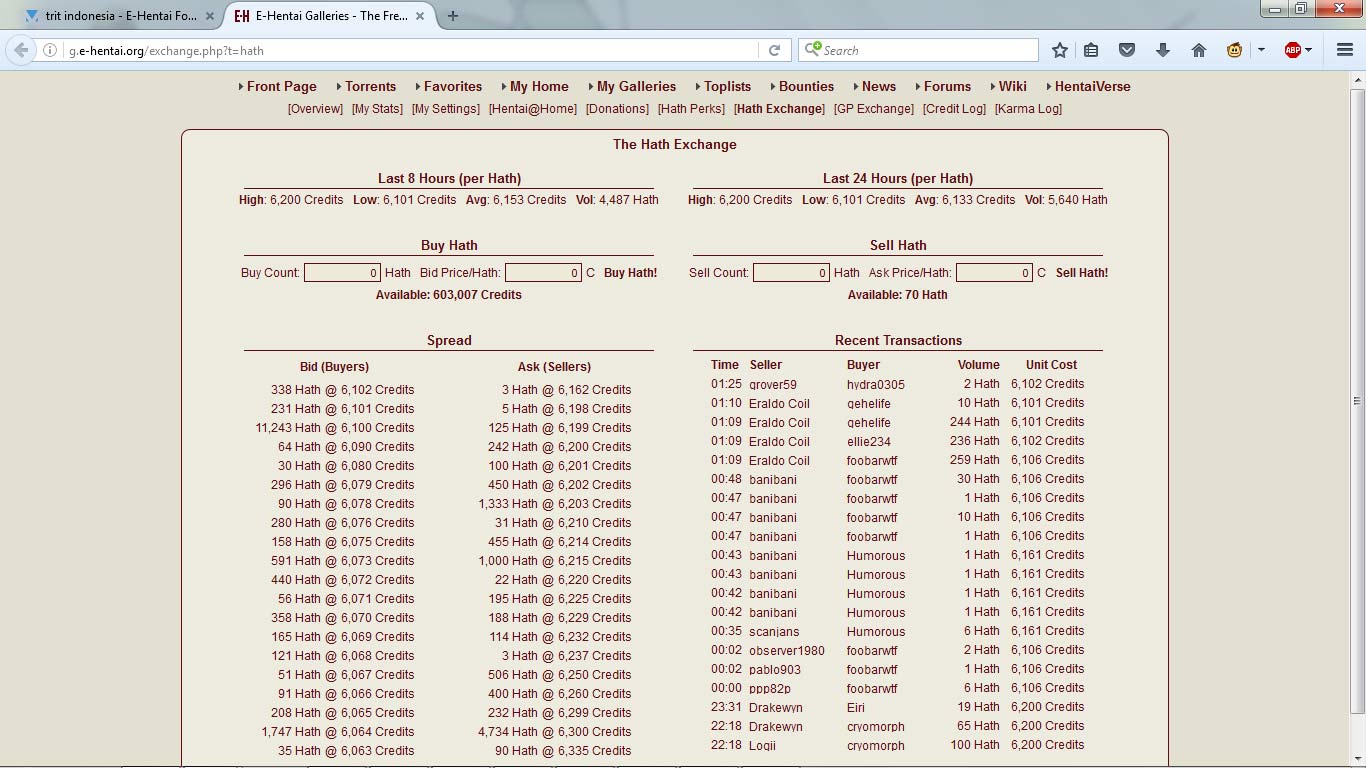Viewport: 1366px width, 768px height.
Task: Open My Galleries navigation link
Action: [636, 87]
